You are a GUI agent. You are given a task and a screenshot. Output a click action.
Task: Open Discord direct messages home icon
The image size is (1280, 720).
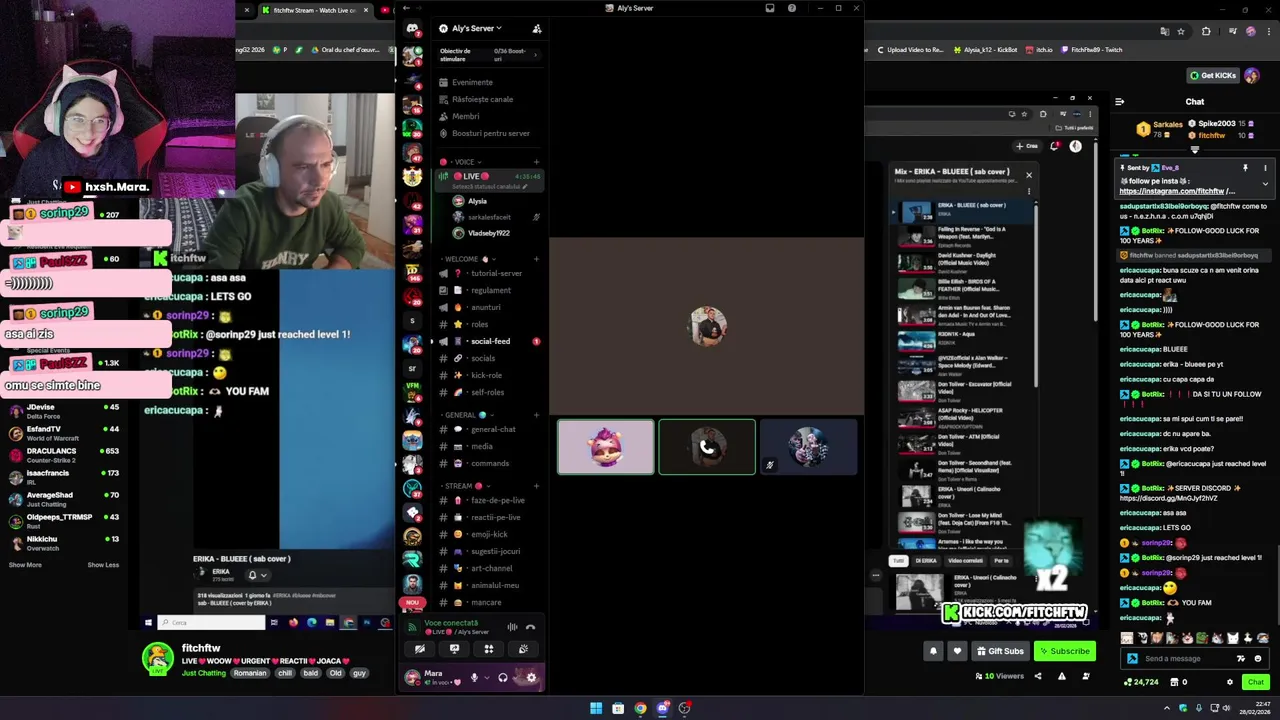pyautogui.click(x=412, y=28)
